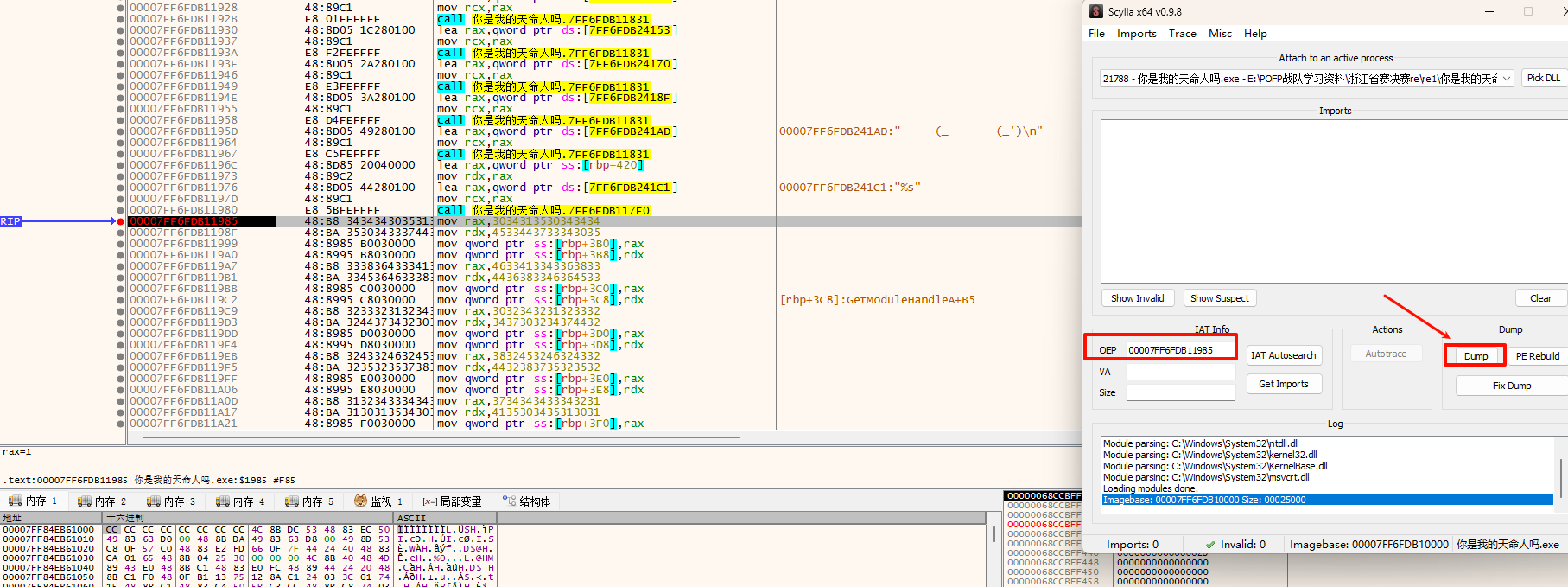The image size is (1568, 587).
Task: Toggle breakpoint dot at address 00007FF6FDB11980
Action: pyautogui.click(x=120, y=210)
